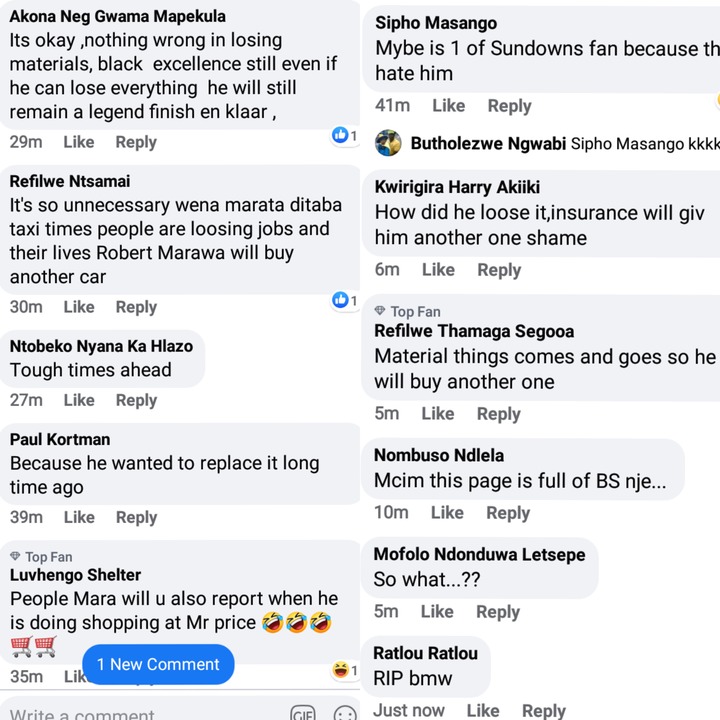Screen dimensions: 720x720
Task: Like Ratlou Ratlou's RIP bmw comment
Action: coord(483,710)
